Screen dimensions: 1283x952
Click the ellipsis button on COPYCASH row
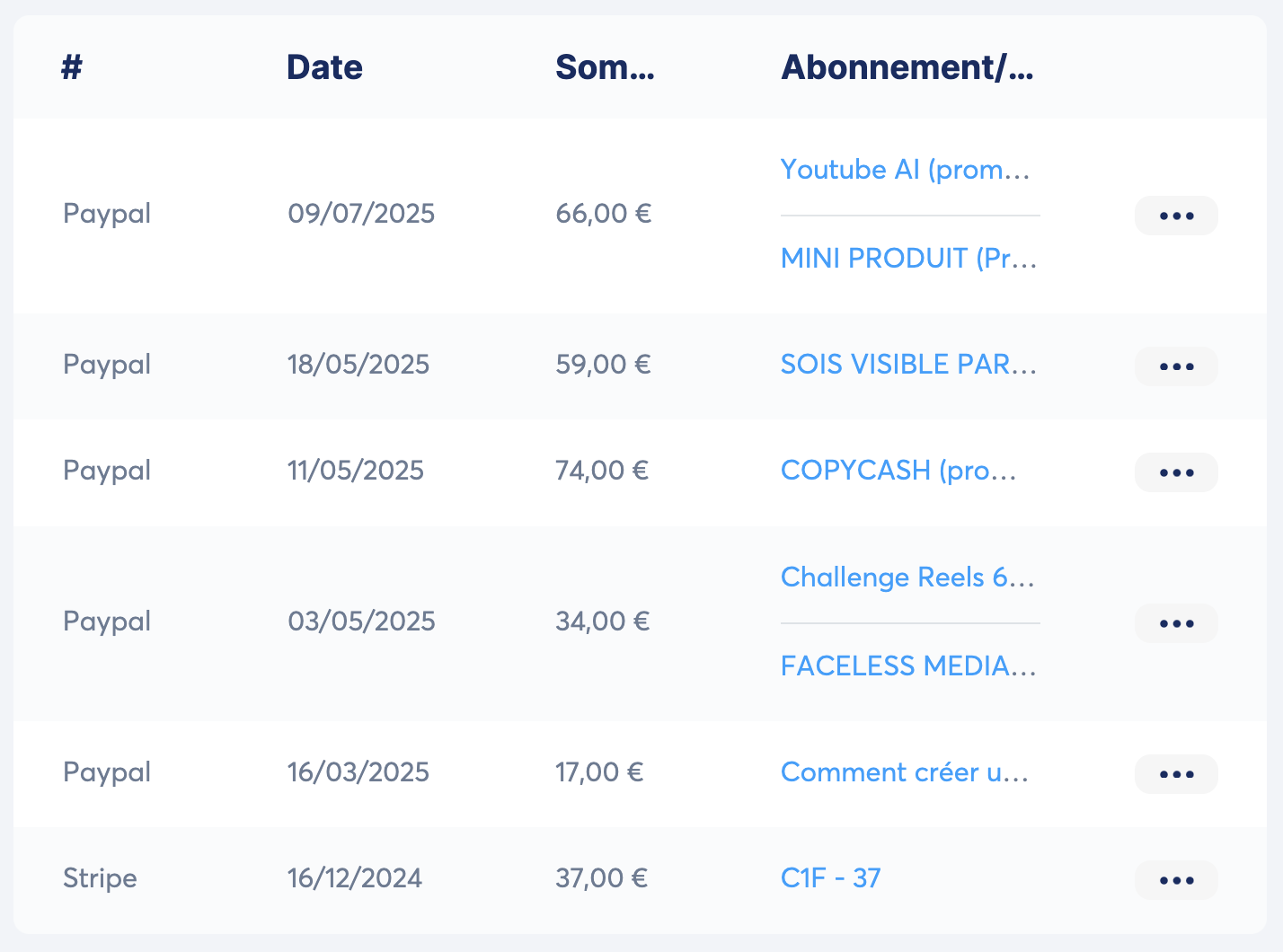(1175, 472)
